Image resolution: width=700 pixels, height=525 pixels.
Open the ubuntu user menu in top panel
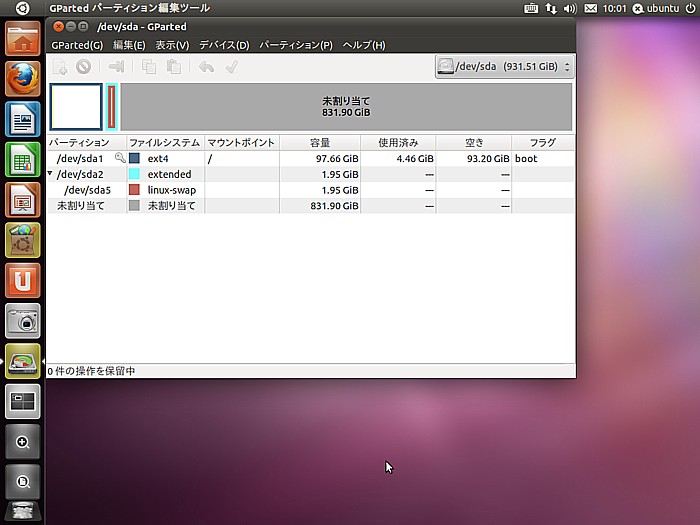tap(656, 8)
